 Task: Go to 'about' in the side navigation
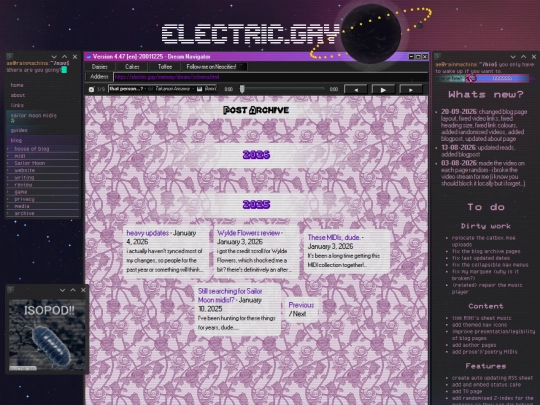pyautogui.click(x=18, y=95)
